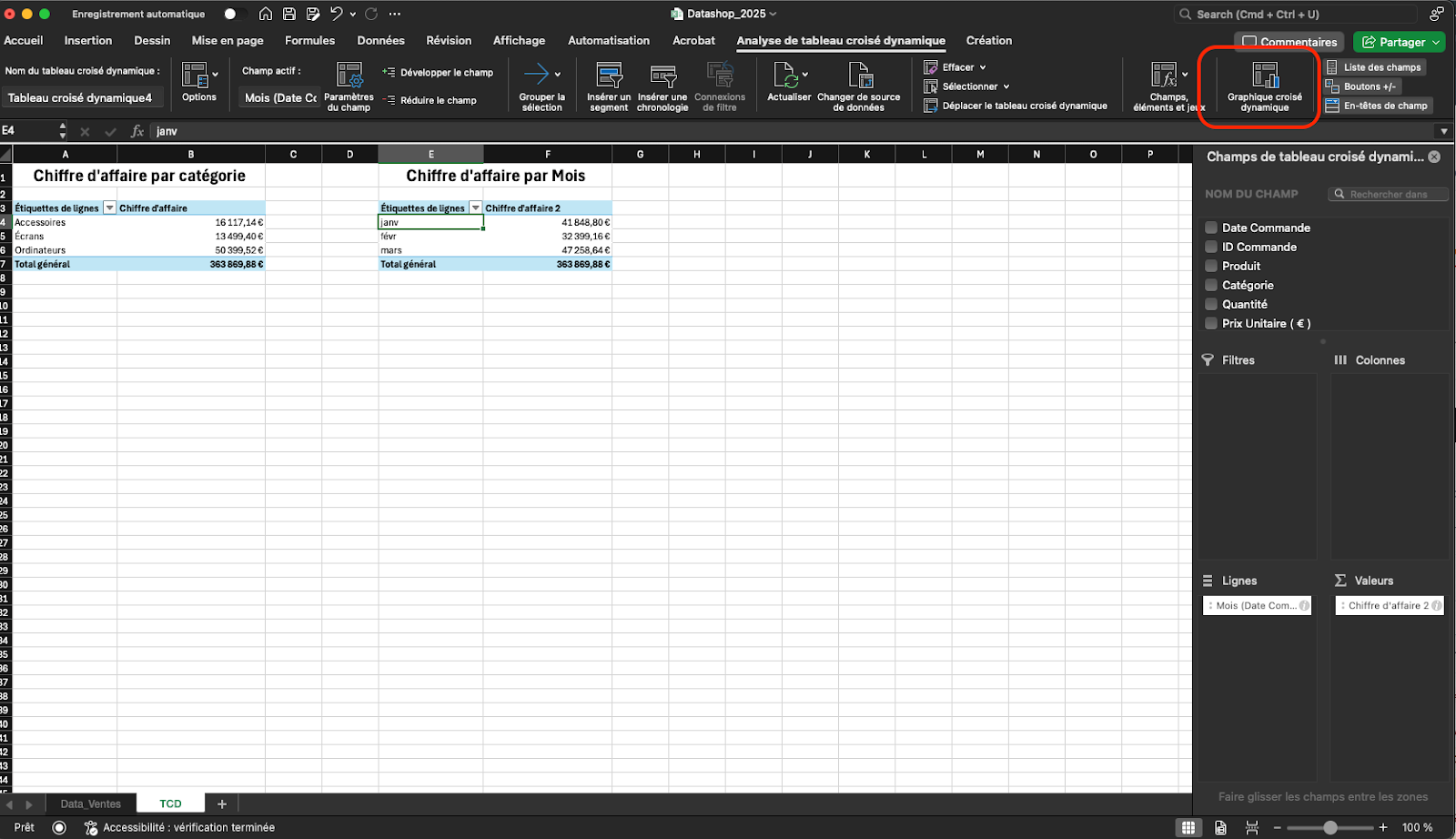Click Développer le champ
Image resolution: width=1456 pixels, height=839 pixels.
438,72
